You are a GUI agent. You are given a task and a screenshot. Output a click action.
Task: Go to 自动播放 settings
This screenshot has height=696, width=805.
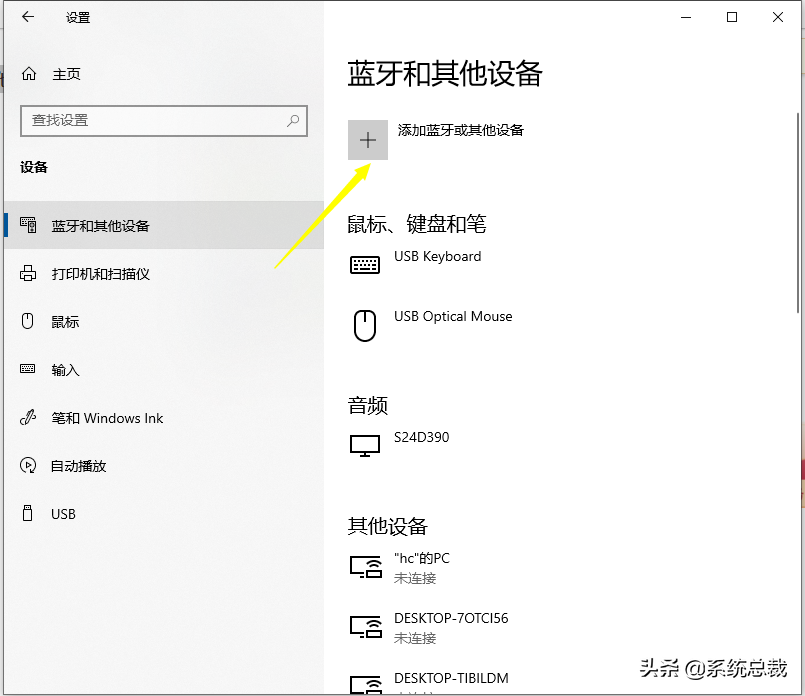(x=78, y=466)
